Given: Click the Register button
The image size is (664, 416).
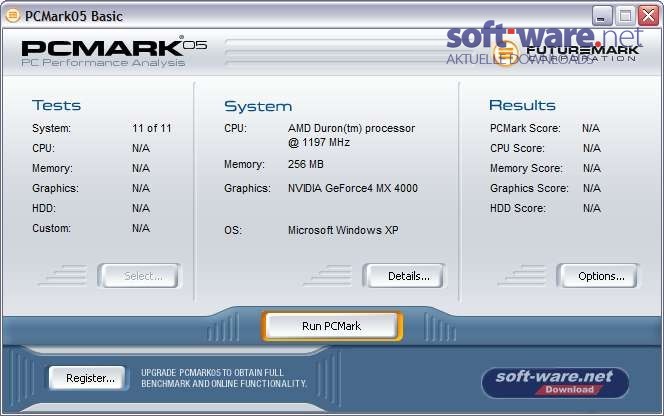Looking at the screenshot, I should pos(87,378).
